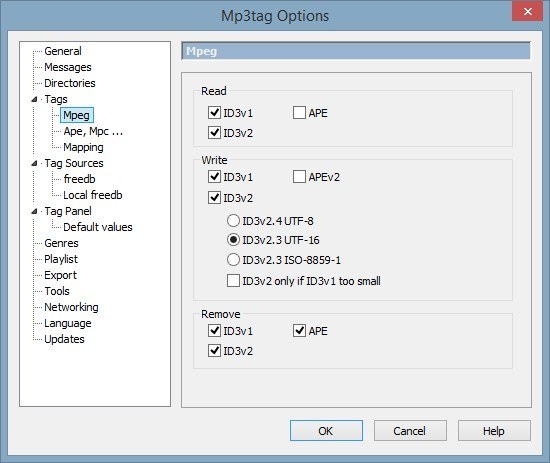Open Tools options page
The height and width of the screenshot is (463, 550).
(x=57, y=291)
